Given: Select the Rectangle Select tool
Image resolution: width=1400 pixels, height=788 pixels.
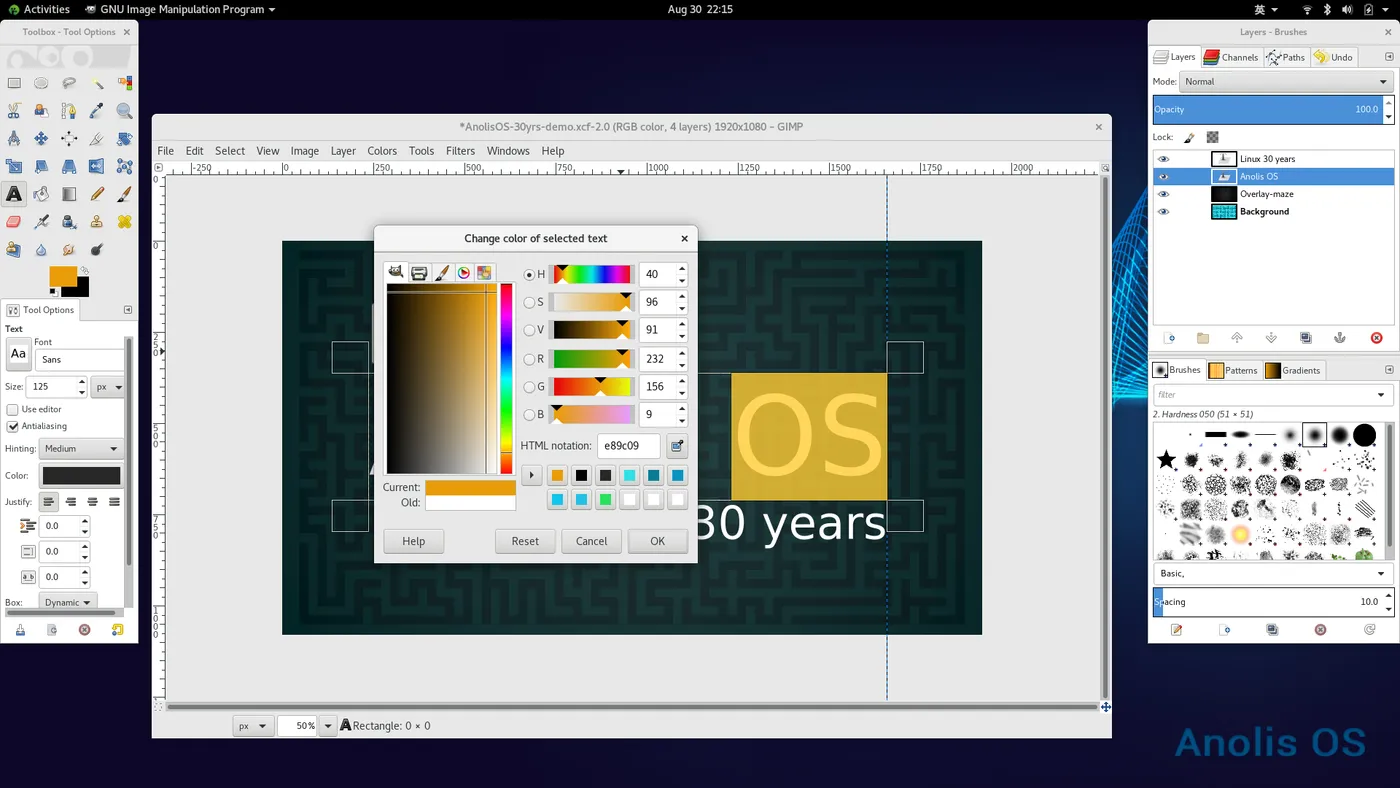Looking at the screenshot, I should click(14, 83).
